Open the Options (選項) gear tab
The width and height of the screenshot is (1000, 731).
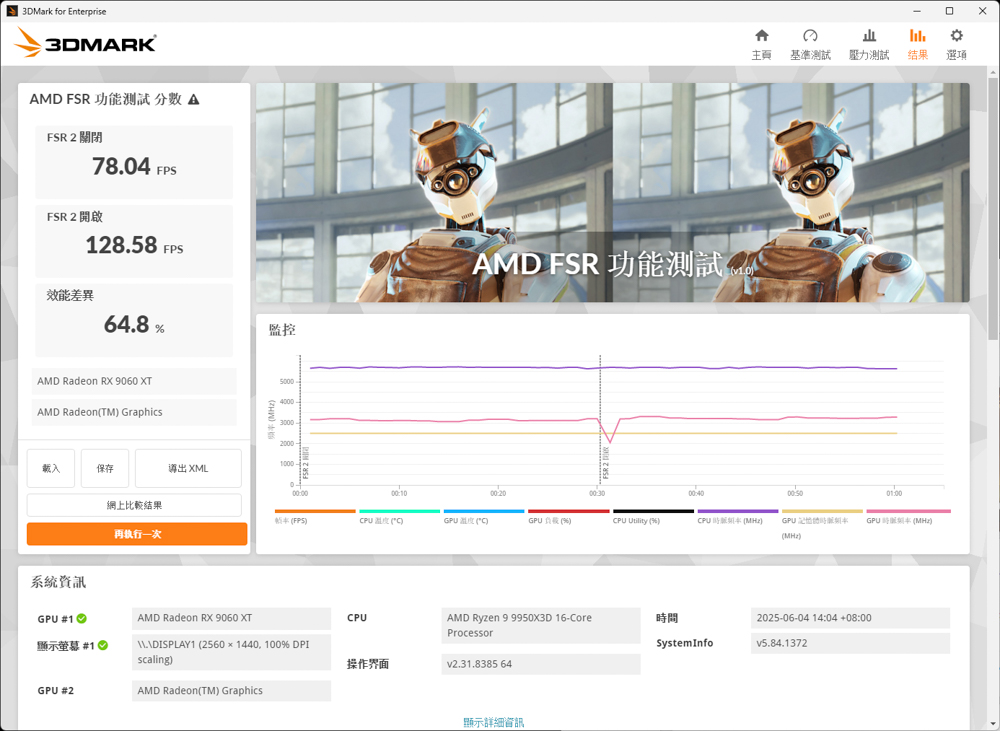[956, 45]
